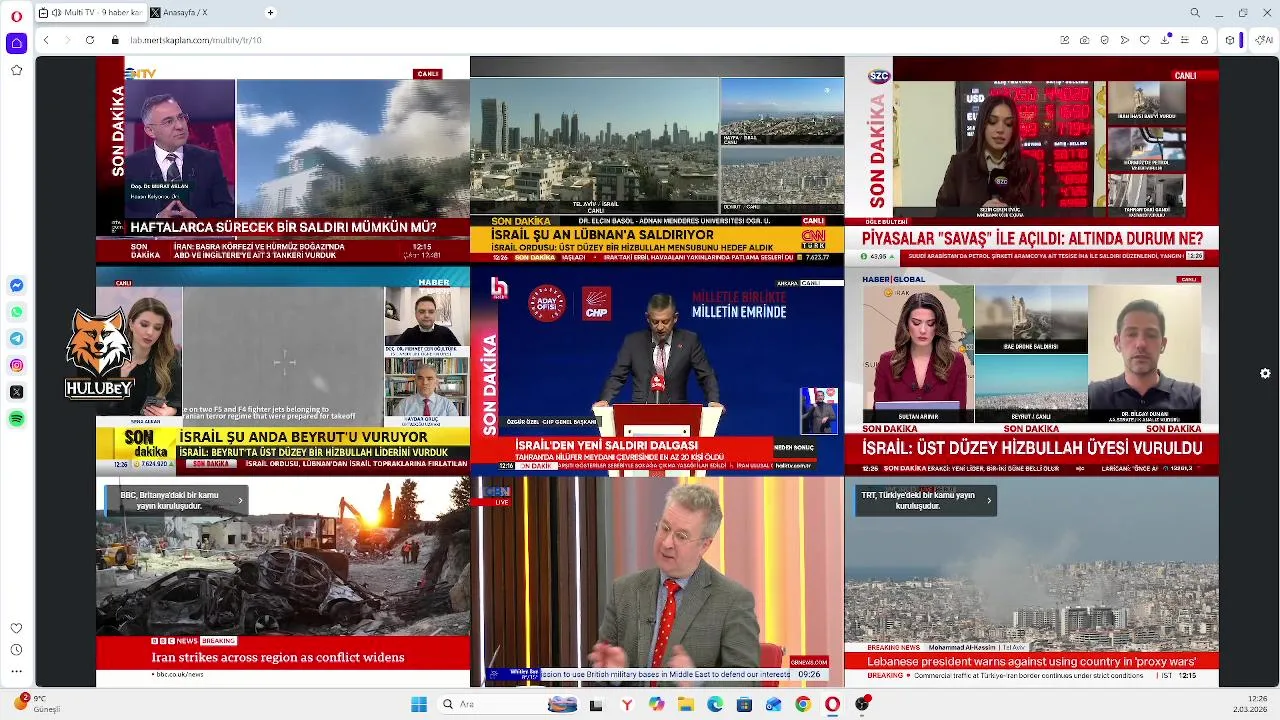Open the profile account icon
Image resolution: width=1280 pixels, height=720 pixels.
click(1205, 40)
